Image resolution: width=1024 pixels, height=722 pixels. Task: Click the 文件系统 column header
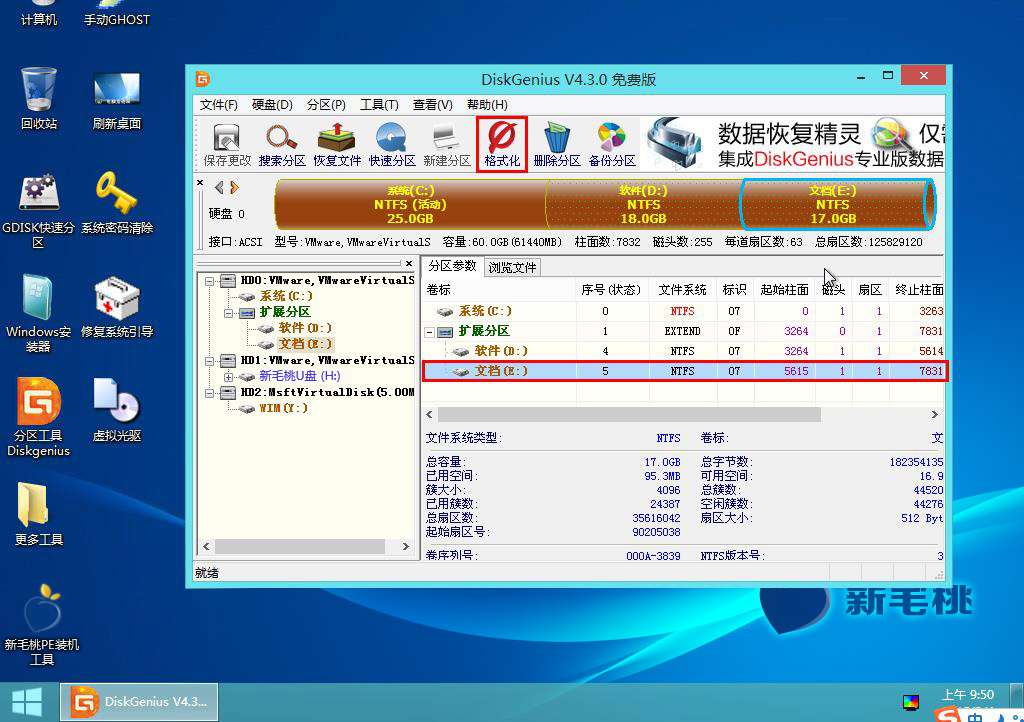click(682, 290)
